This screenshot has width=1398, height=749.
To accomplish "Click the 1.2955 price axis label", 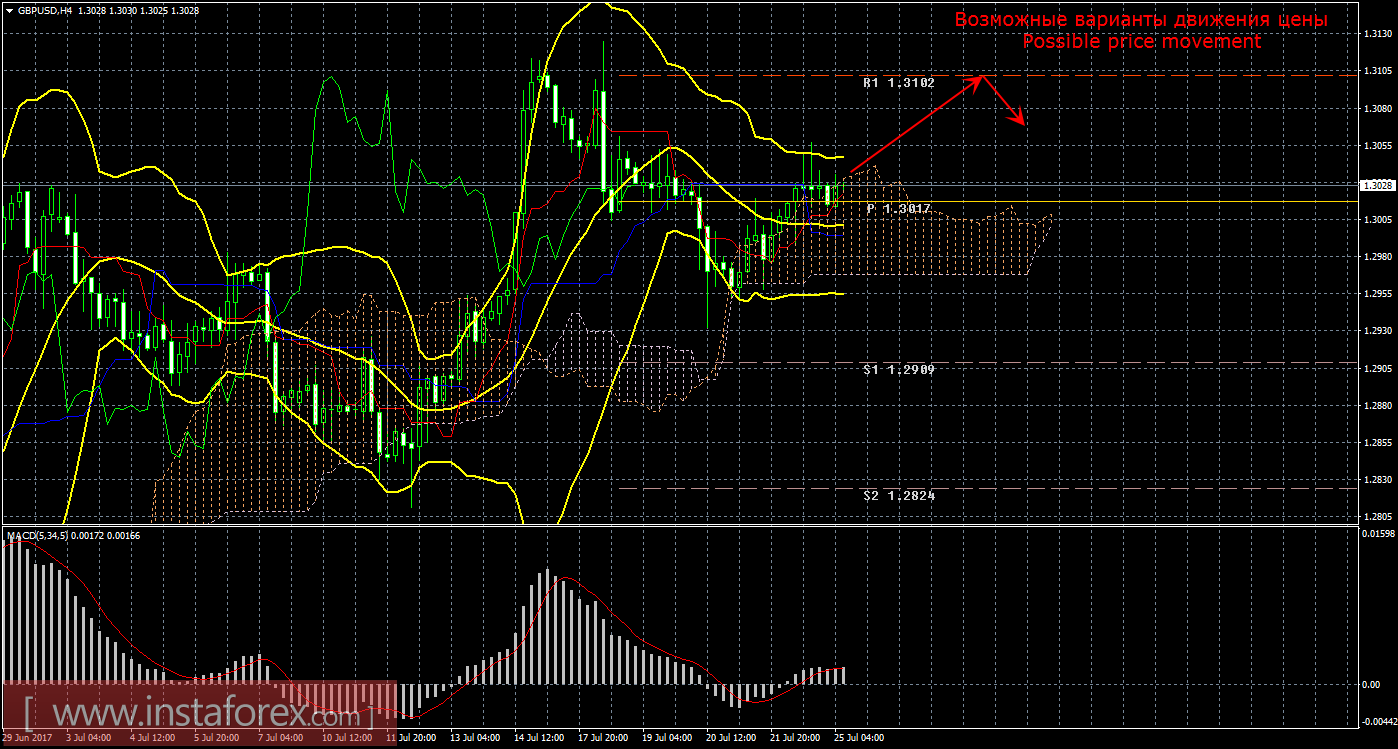I will tap(1379, 294).
